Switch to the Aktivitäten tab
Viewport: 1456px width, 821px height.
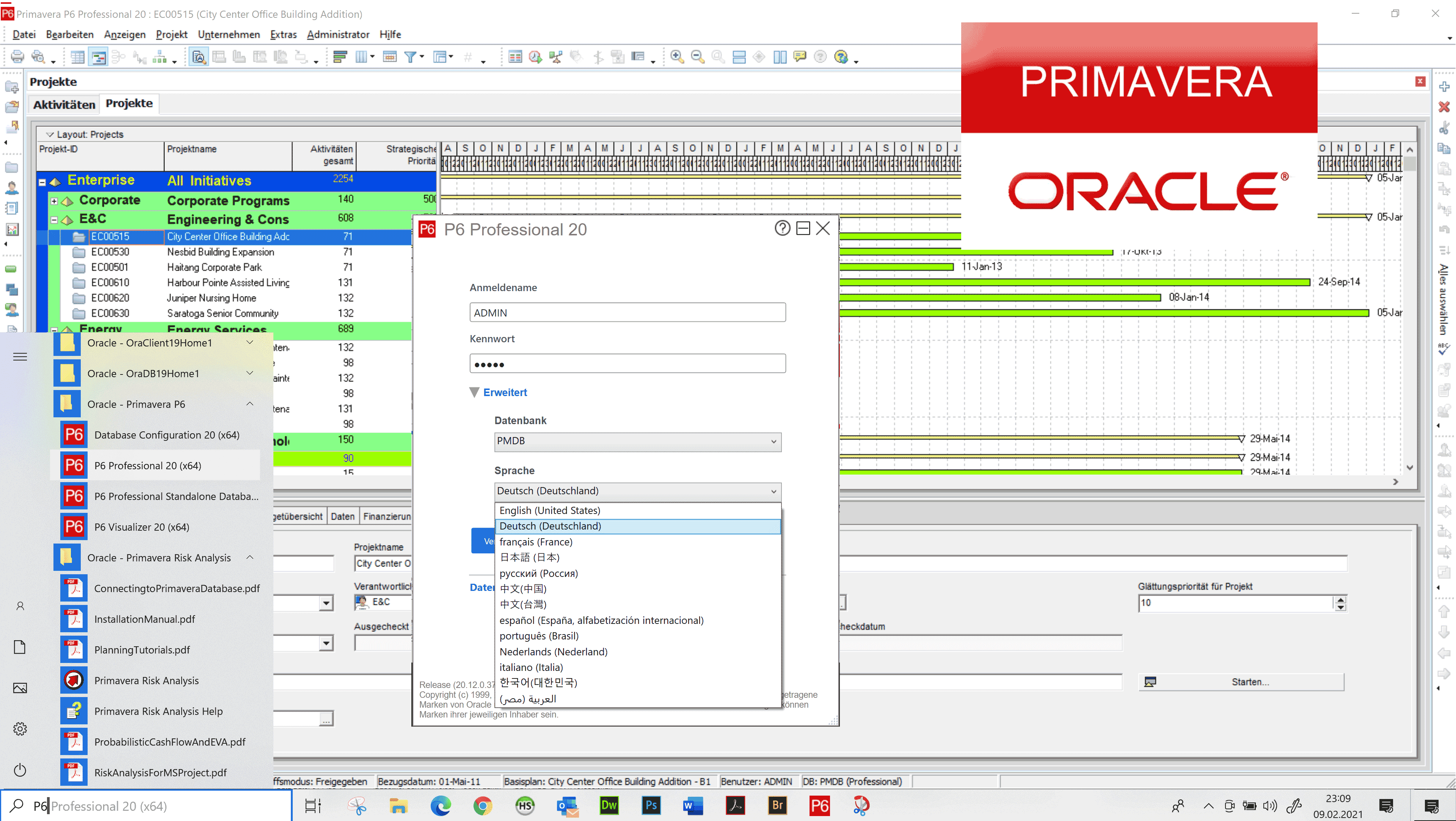click(64, 105)
